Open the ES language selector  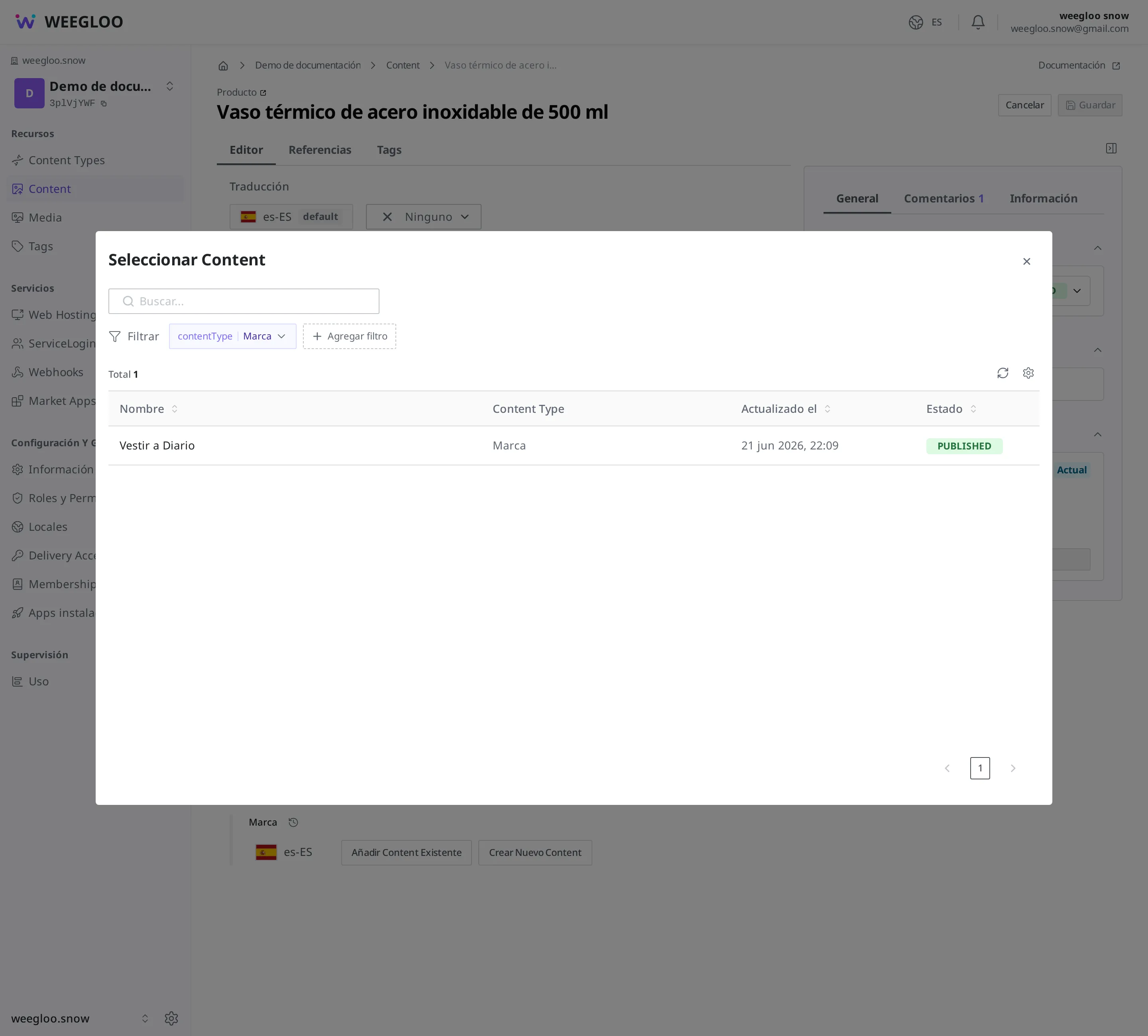(925, 22)
